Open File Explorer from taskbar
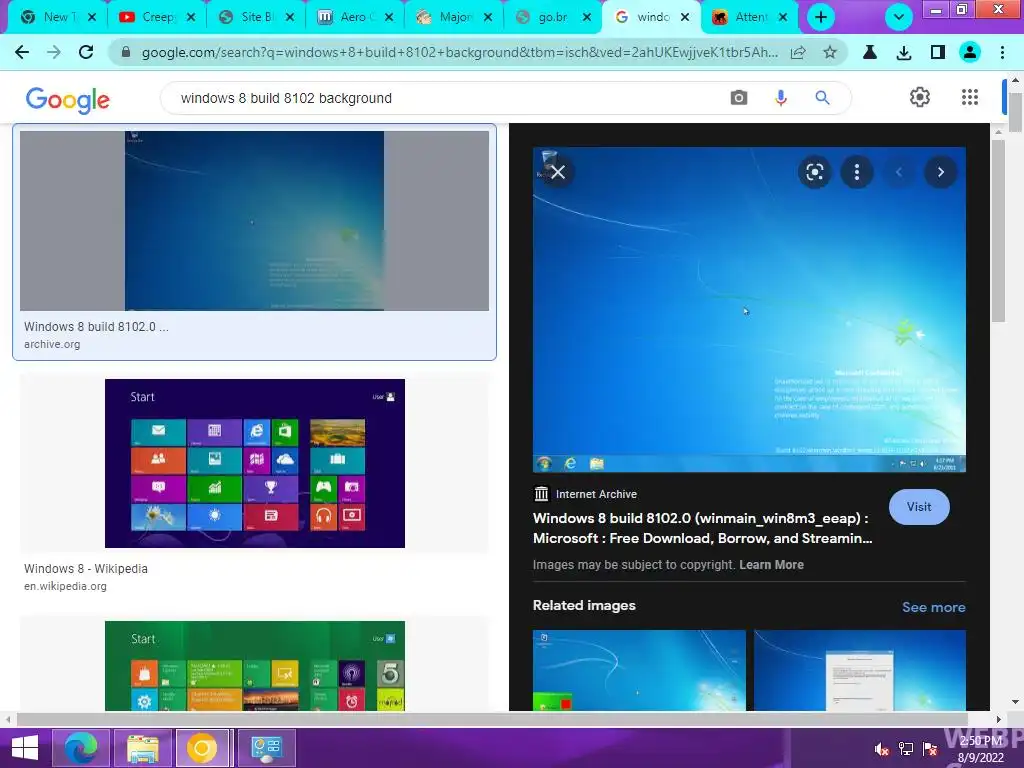The image size is (1024, 768). click(x=143, y=748)
